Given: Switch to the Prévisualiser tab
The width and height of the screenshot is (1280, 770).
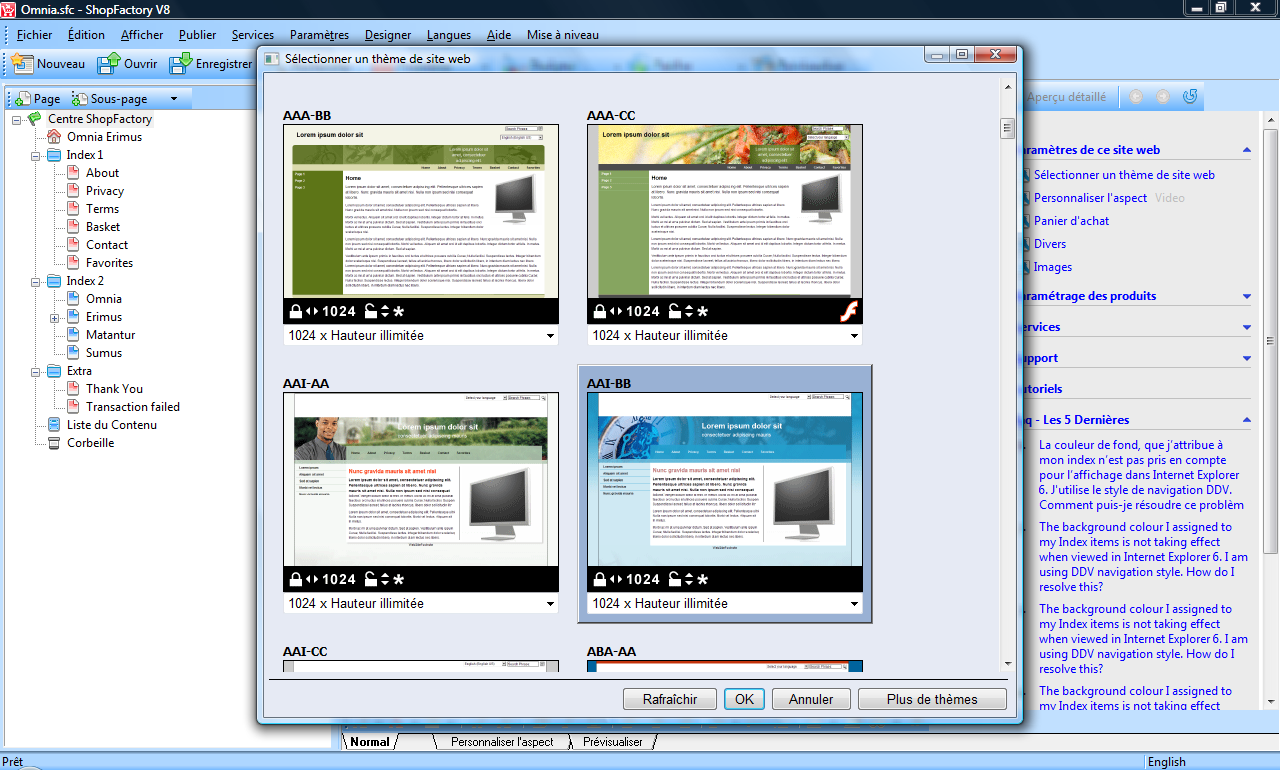Looking at the screenshot, I should point(612,742).
